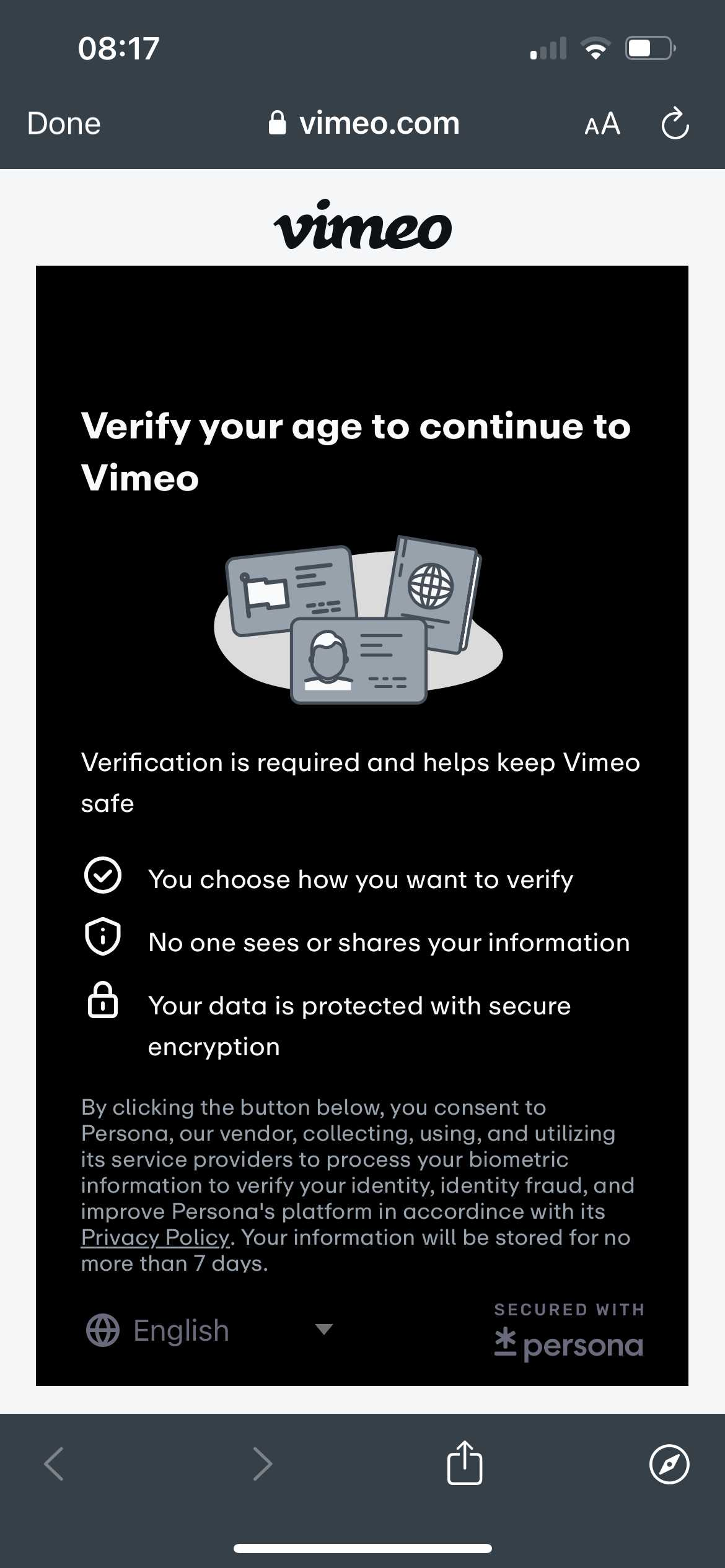The height and width of the screenshot is (1568, 725).
Task: Tap the globe language icon
Action: click(102, 1330)
